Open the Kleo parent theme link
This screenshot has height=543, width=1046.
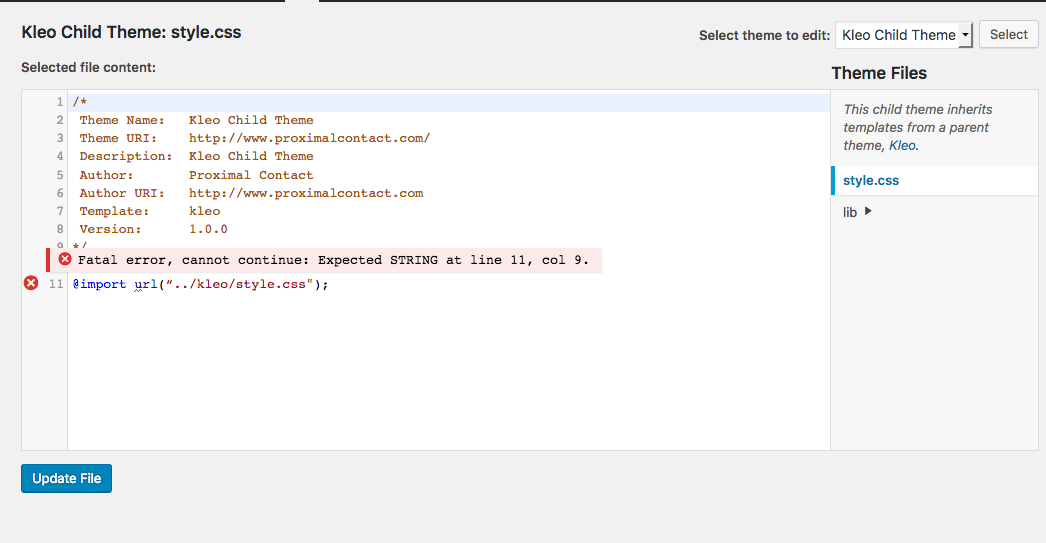click(x=902, y=145)
